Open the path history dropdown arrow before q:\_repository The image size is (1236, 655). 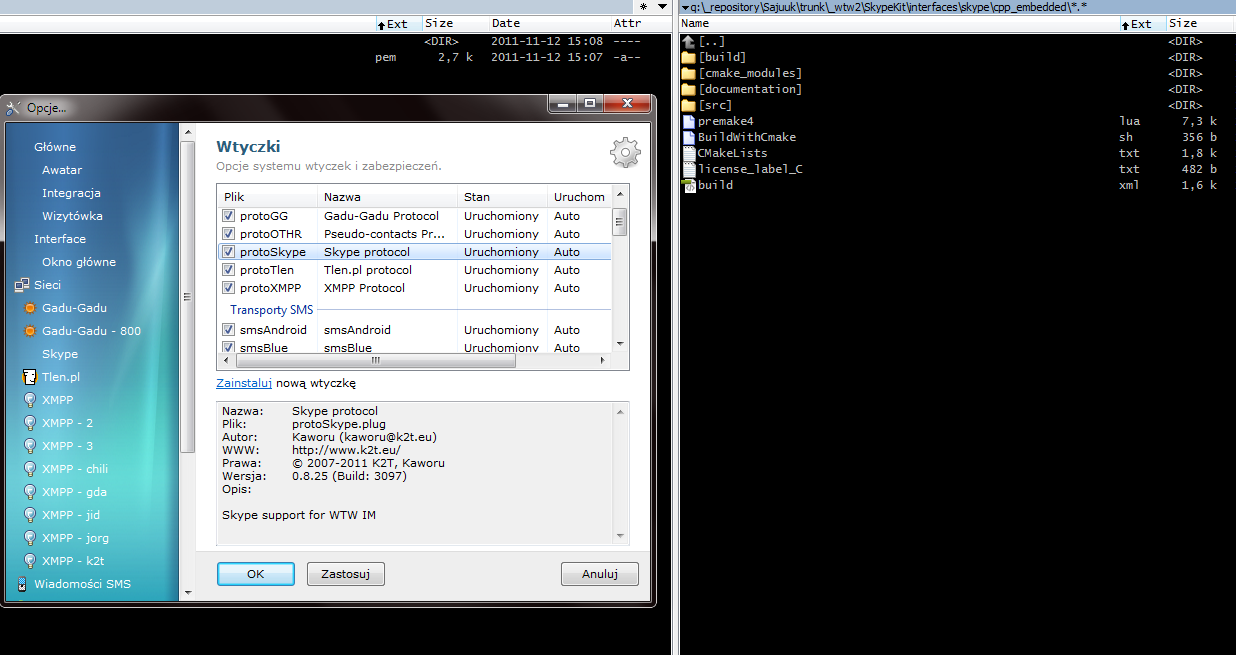[x=685, y=7]
